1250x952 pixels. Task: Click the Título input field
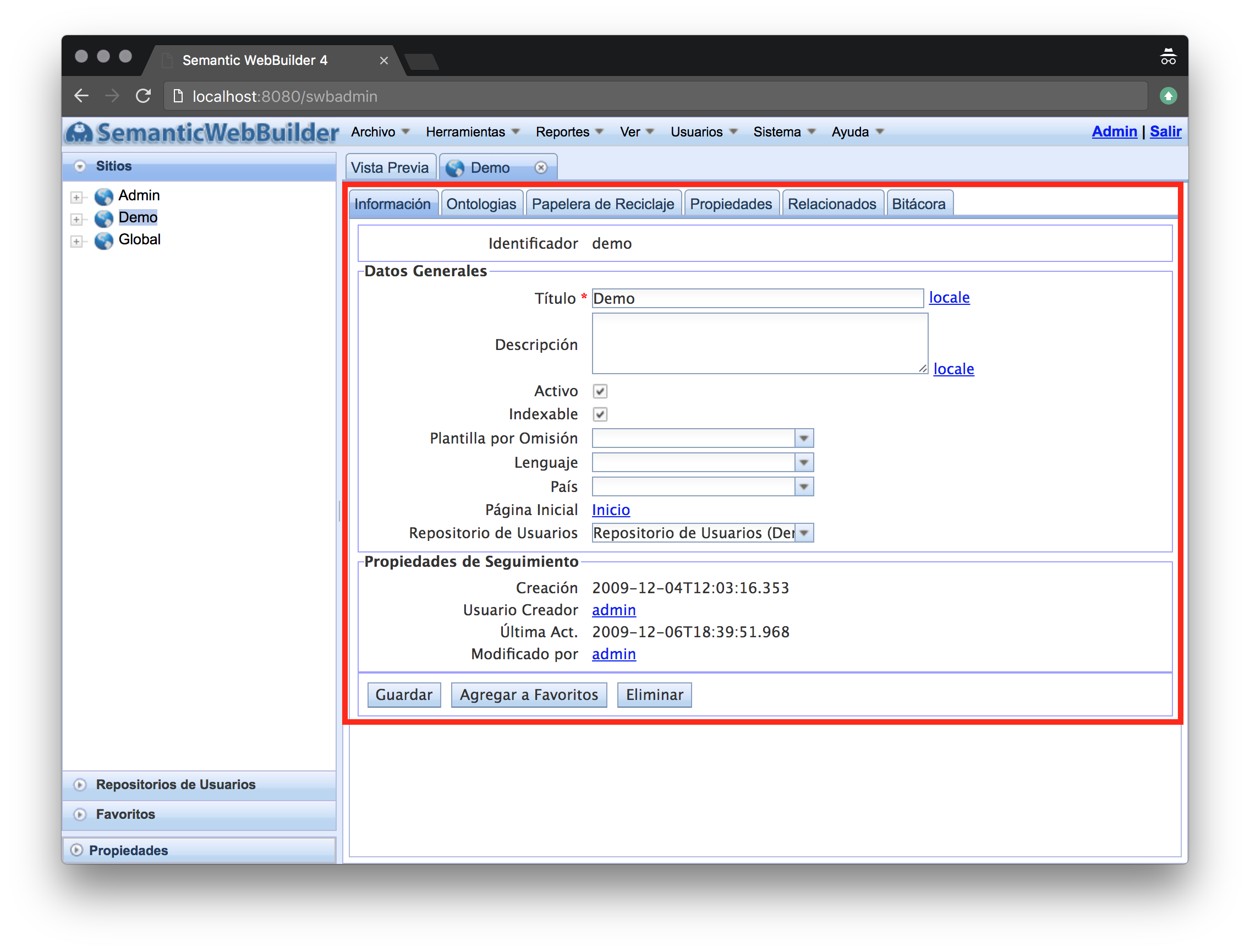click(x=757, y=298)
